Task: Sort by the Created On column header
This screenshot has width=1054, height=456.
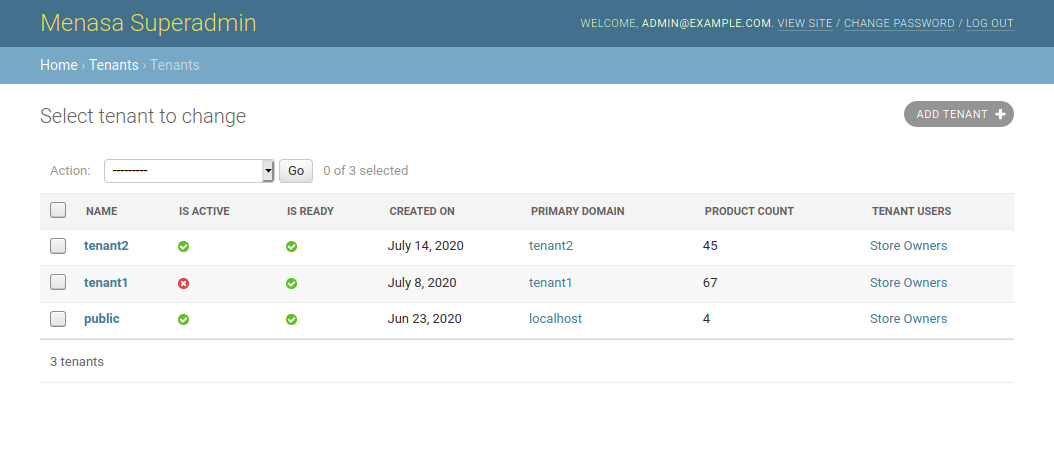Action: tap(422, 211)
